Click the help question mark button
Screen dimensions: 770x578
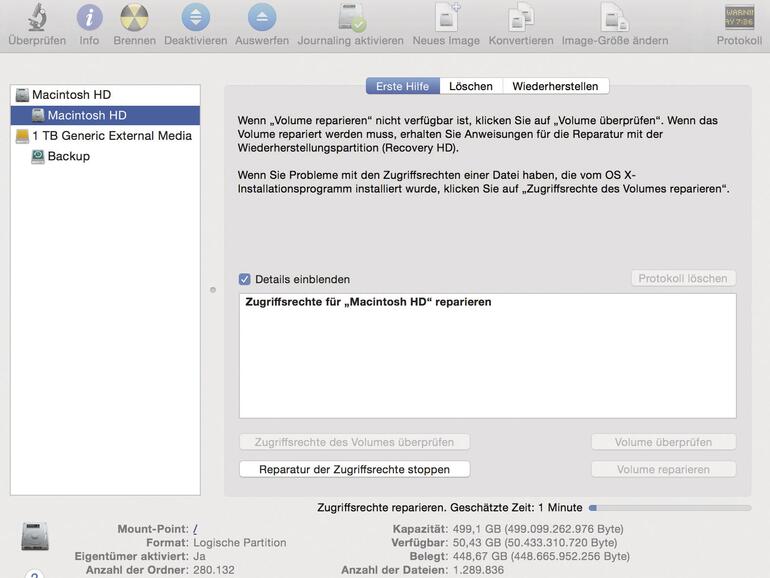34,575
